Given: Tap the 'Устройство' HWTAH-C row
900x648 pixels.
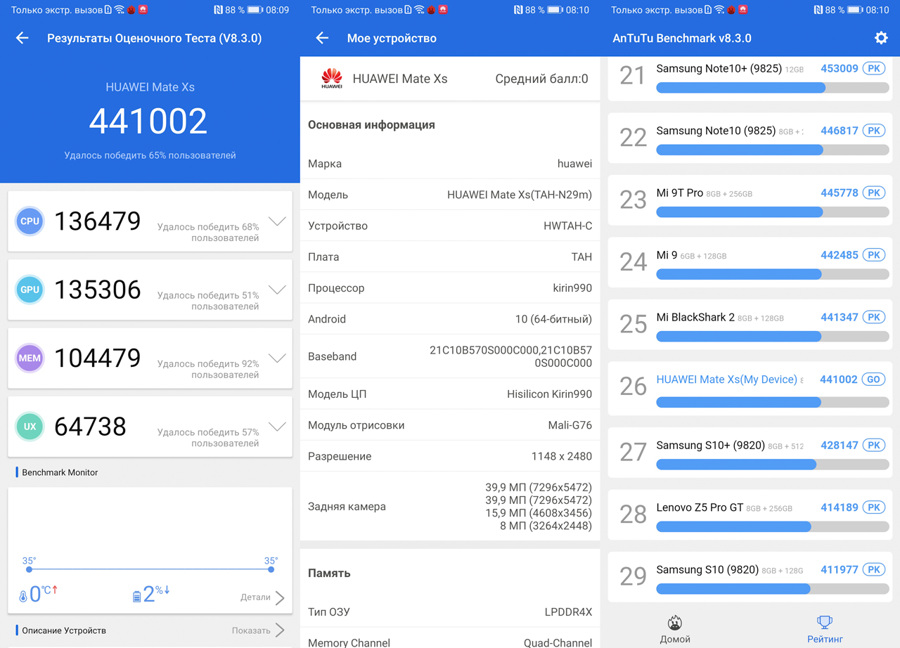Looking at the screenshot, I should click(x=450, y=226).
